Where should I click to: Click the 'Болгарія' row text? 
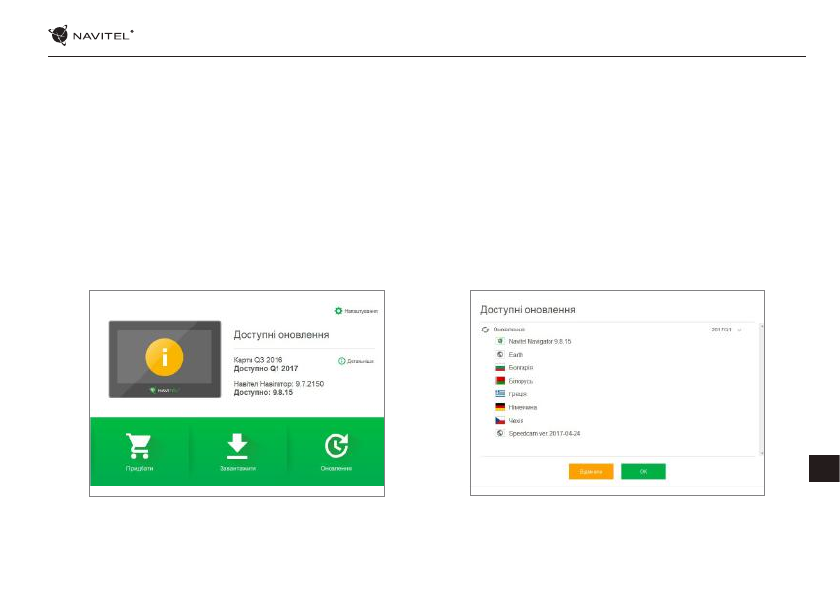coord(521,368)
